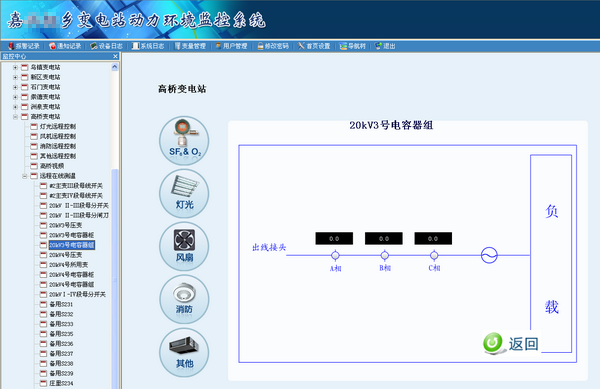600x389 pixels.
Task: Open 修改密码 change password
Action: pos(273,46)
